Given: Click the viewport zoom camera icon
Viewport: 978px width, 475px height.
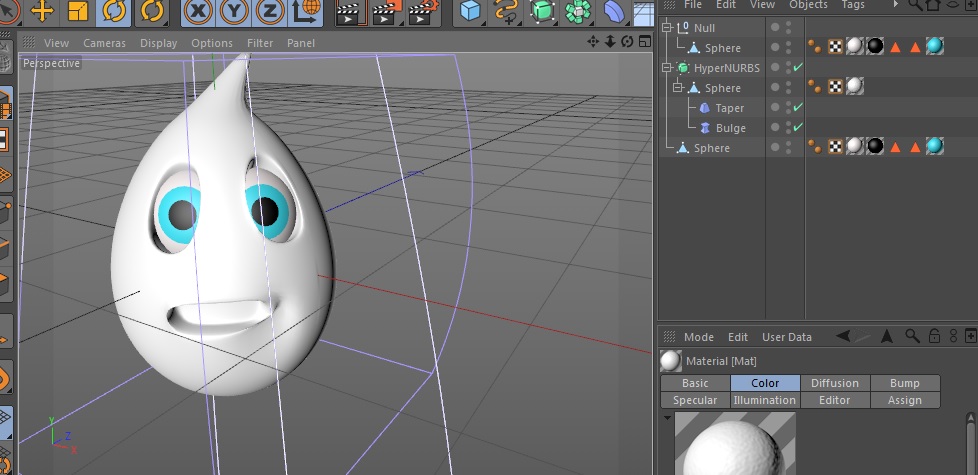Looking at the screenshot, I should tap(610, 42).
